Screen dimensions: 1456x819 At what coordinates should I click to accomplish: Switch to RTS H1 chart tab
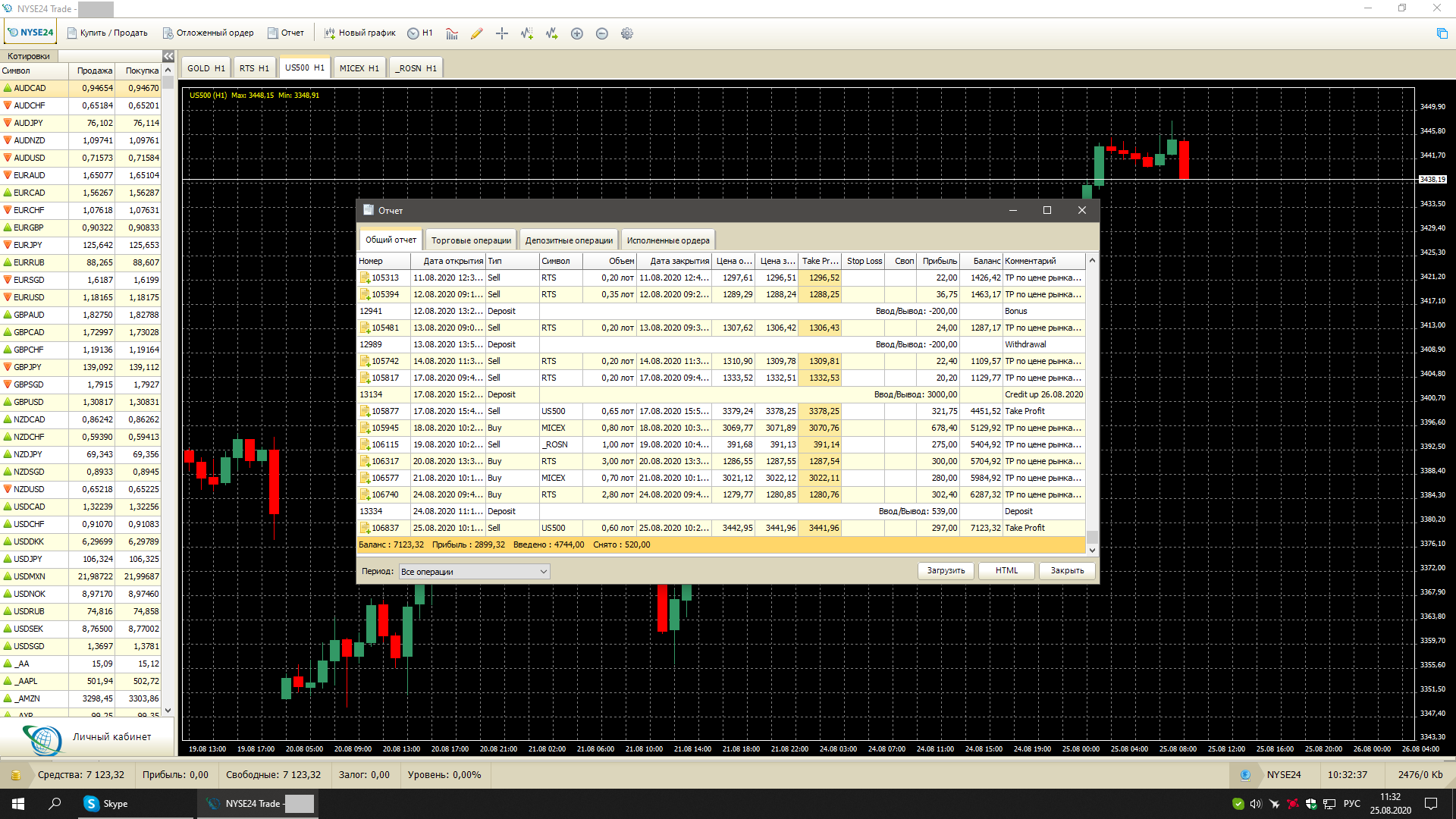(x=254, y=68)
